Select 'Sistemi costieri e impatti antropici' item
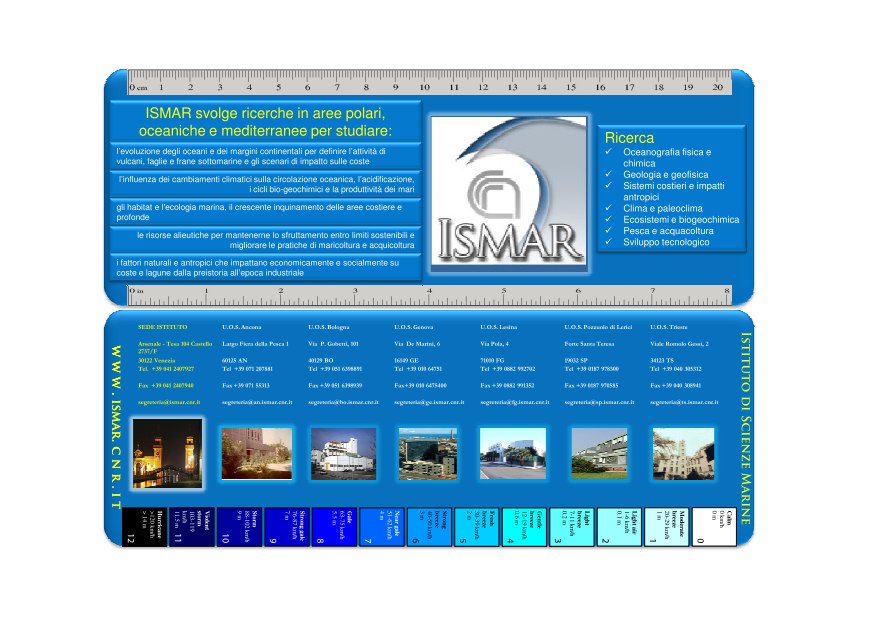The height and width of the screenshot is (620, 877). pyautogui.click(x=673, y=191)
